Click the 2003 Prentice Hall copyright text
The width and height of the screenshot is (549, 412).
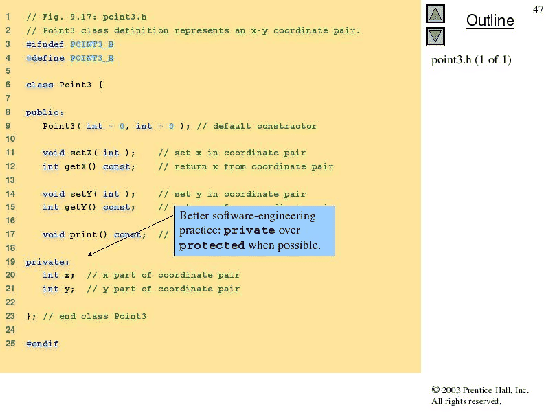tap(480, 390)
